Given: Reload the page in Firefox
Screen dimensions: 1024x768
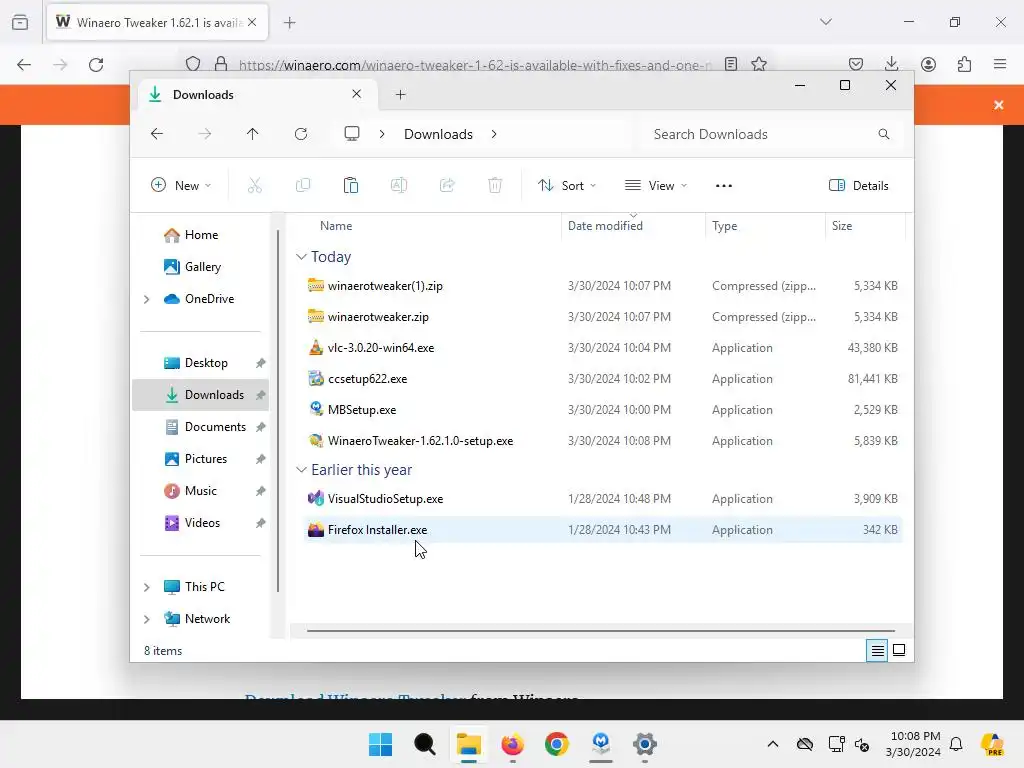Looking at the screenshot, I should pos(96,65).
